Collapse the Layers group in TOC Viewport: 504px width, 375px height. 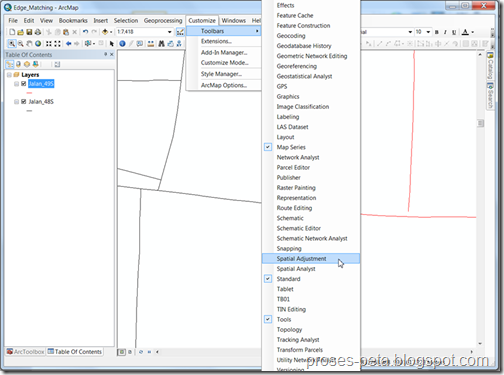(9, 75)
